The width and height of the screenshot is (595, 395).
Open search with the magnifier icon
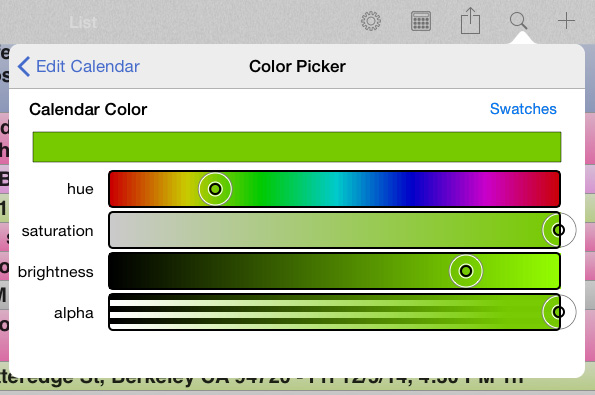pos(518,20)
